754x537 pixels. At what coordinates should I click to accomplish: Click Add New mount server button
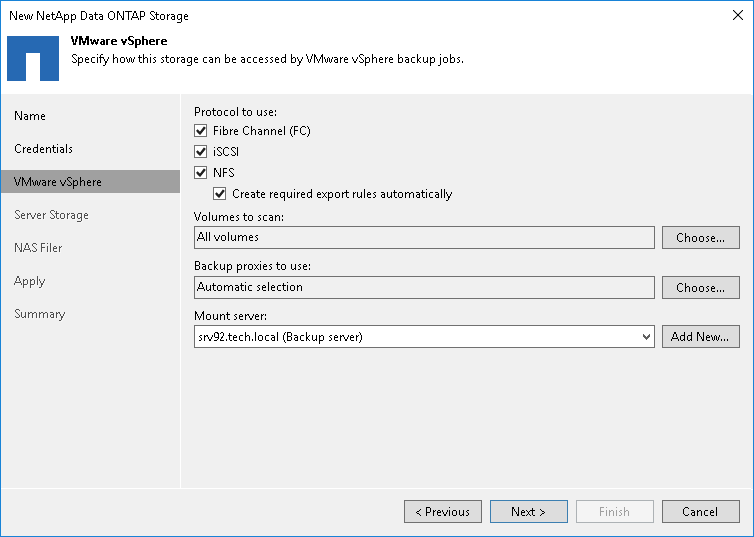(700, 337)
